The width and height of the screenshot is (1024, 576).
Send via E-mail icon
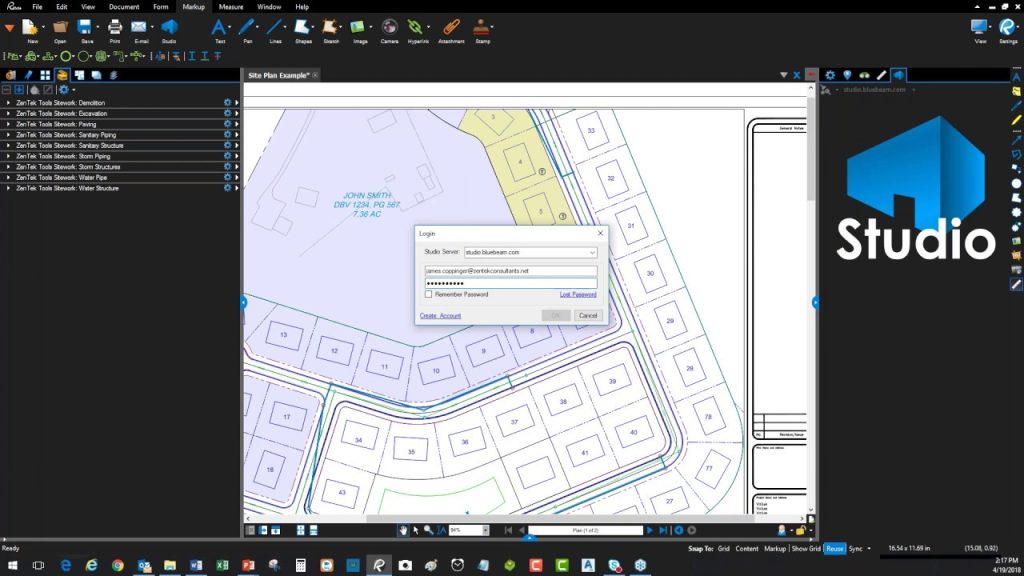pyautogui.click(x=140, y=30)
